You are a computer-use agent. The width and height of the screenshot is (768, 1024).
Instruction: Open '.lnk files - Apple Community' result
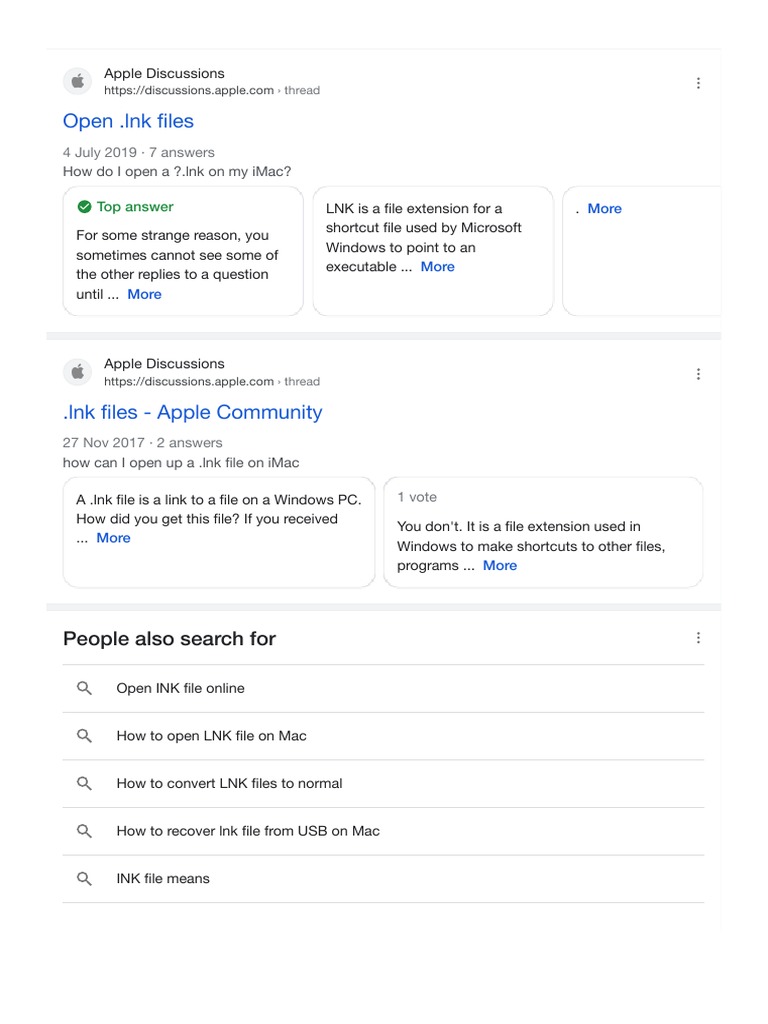point(192,412)
